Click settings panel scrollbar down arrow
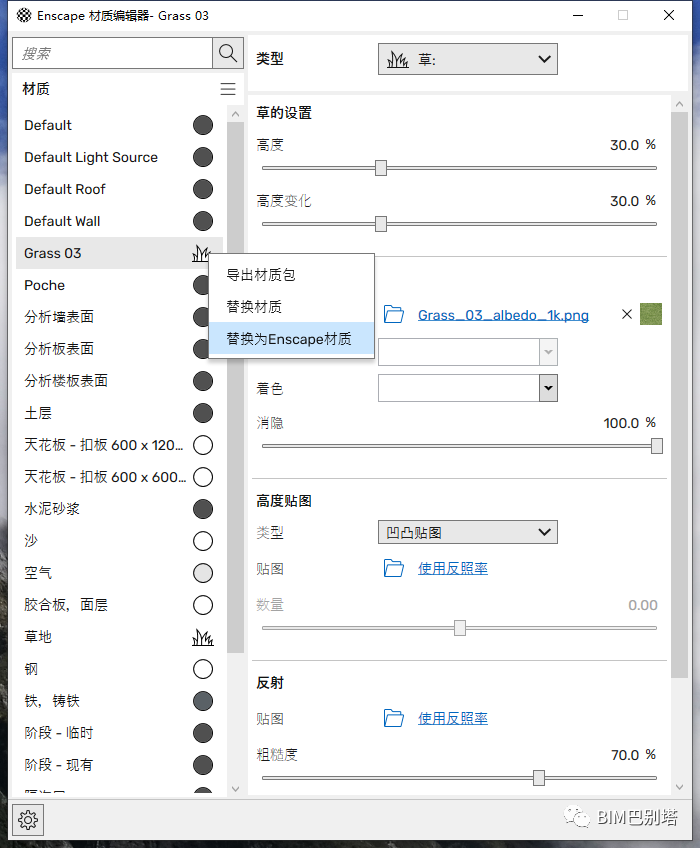This screenshot has width=700, height=848. [680, 787]
